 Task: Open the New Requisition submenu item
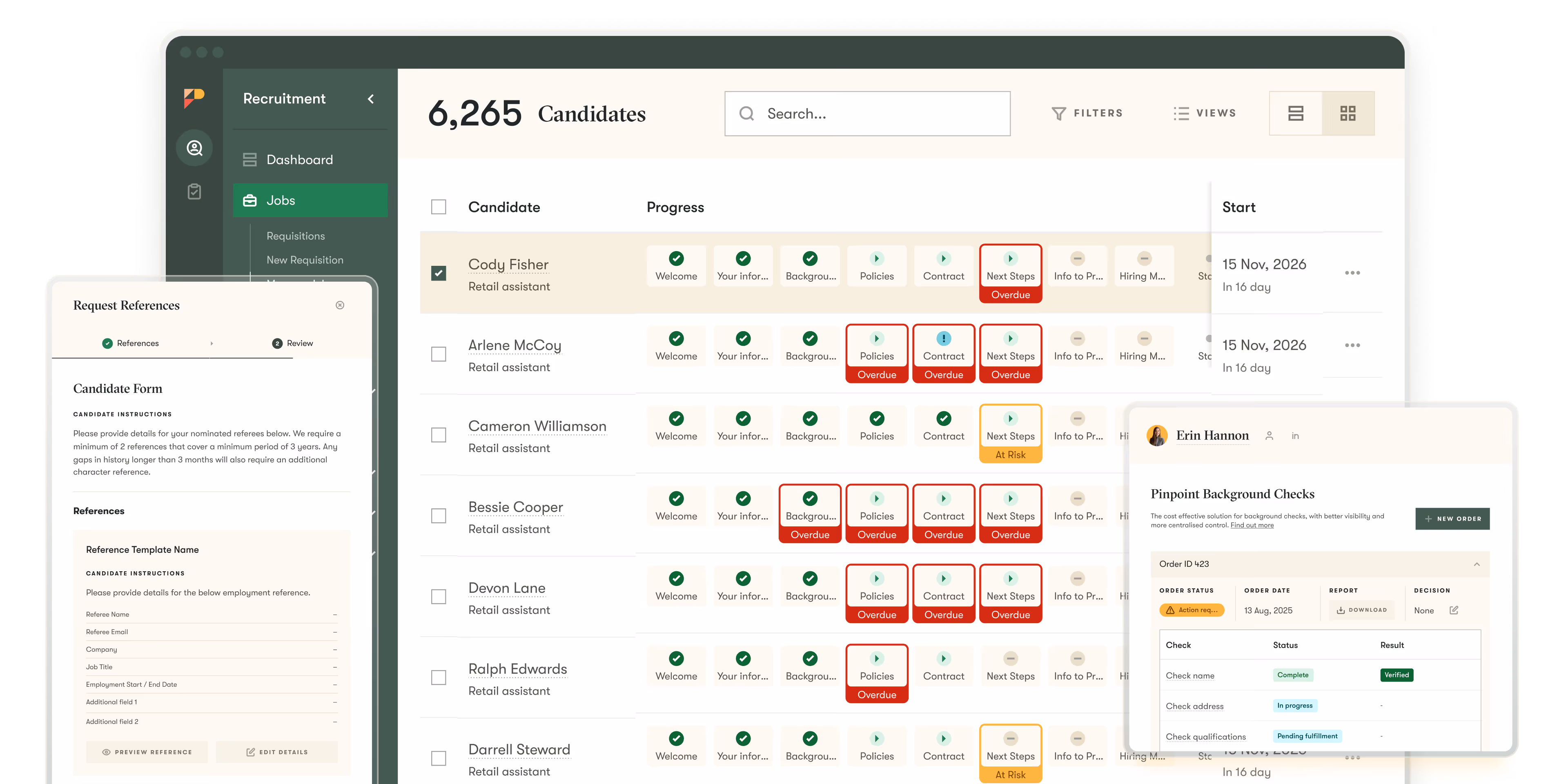[305, 260]
